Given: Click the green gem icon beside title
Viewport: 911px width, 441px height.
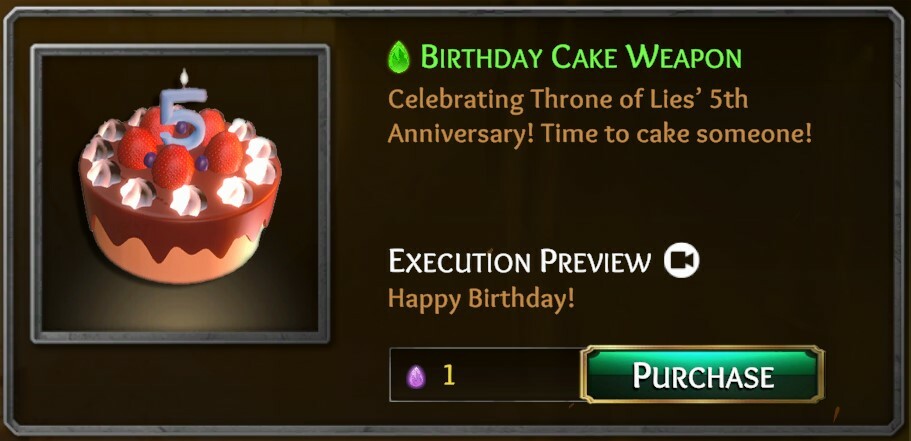Looking at the screenshot, I should (399, 58).
